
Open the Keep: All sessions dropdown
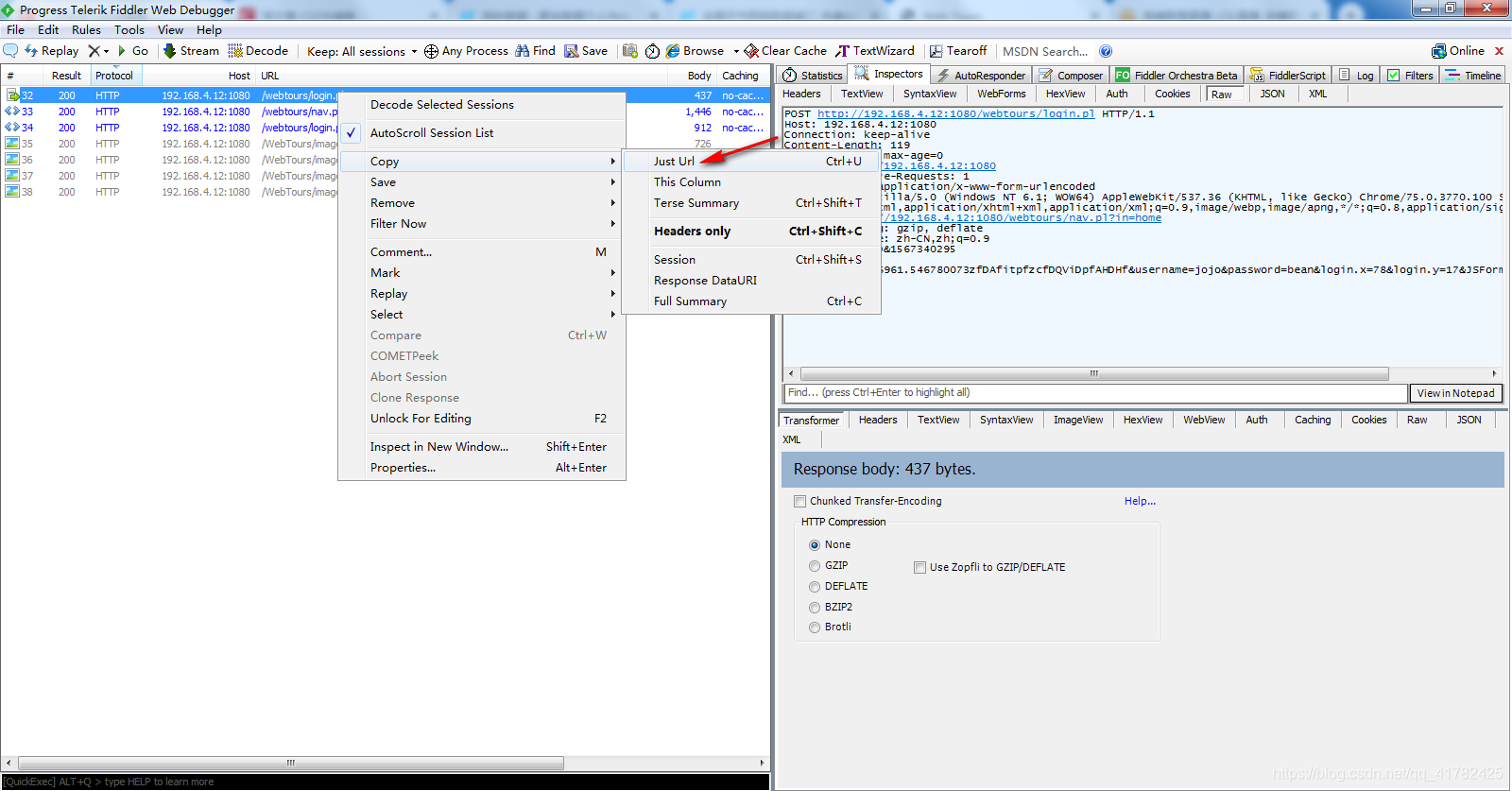pos(362,51)
